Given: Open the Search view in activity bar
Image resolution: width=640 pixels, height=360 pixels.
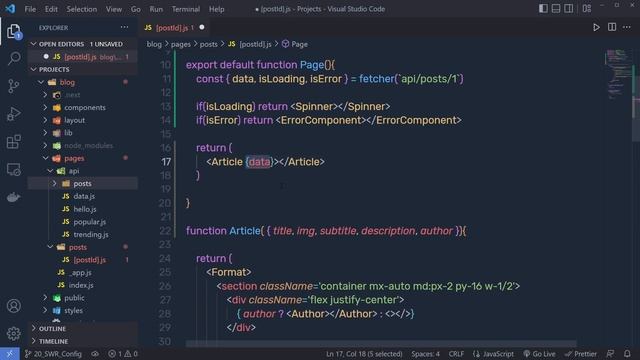Looking at the screenshot, I should click(14, 58).
